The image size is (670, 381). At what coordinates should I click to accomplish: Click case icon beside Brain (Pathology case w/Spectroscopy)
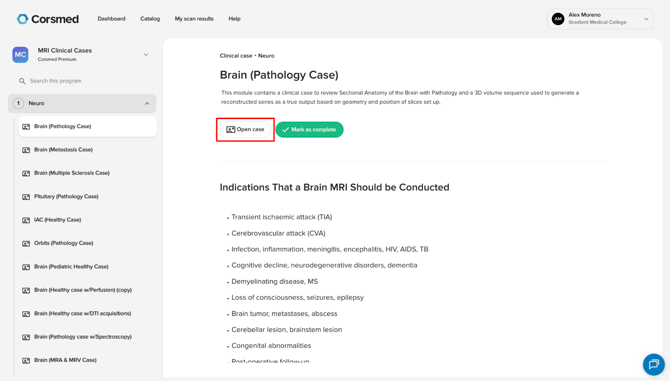tap(26, 337)
